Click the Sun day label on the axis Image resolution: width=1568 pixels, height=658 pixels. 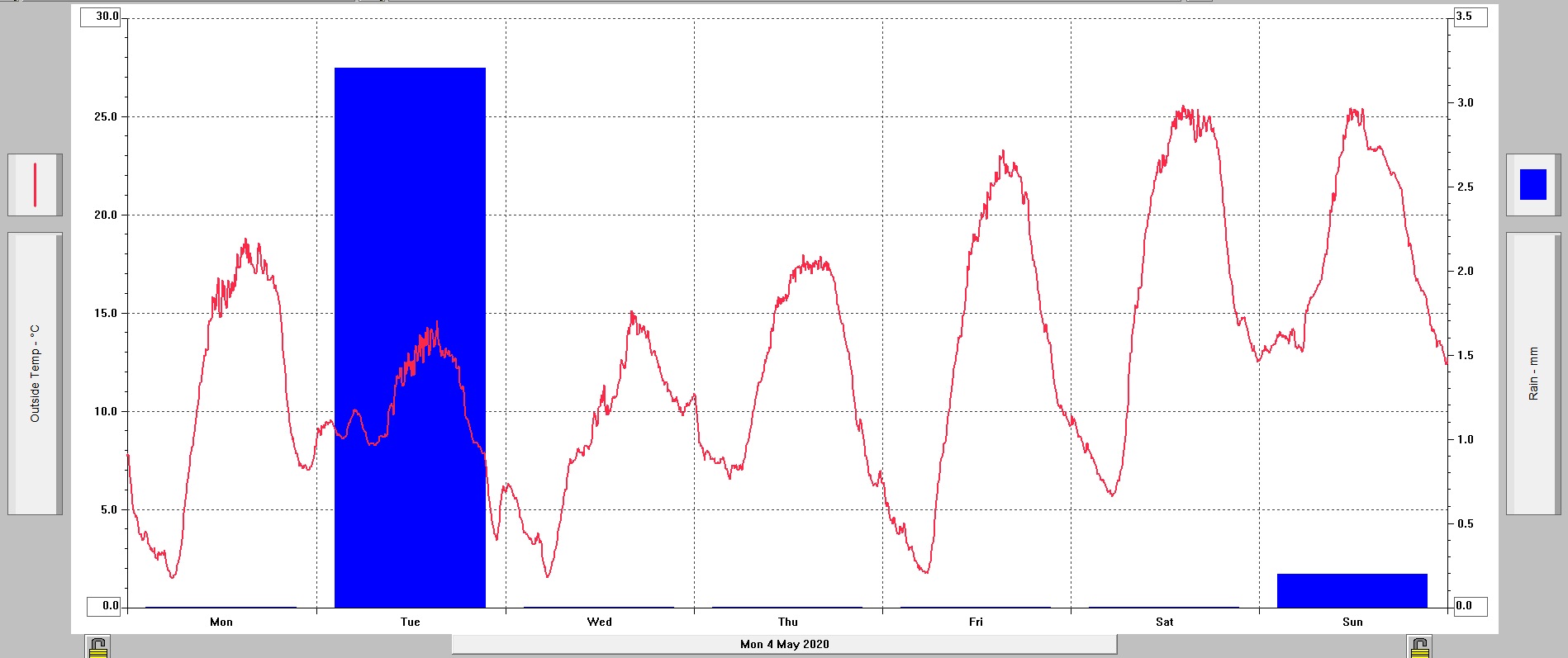tap(1352, 622)
